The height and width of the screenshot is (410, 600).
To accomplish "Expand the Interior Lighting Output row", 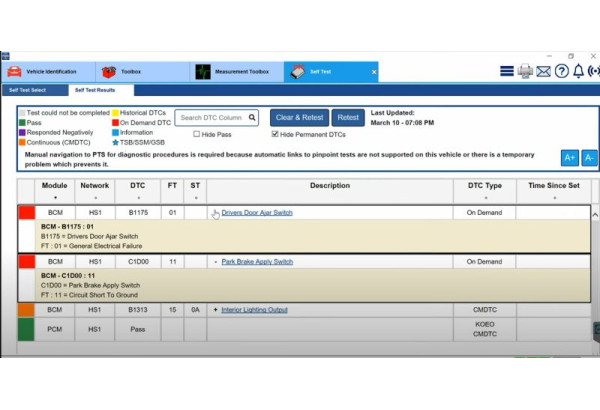I will point(215,310).
